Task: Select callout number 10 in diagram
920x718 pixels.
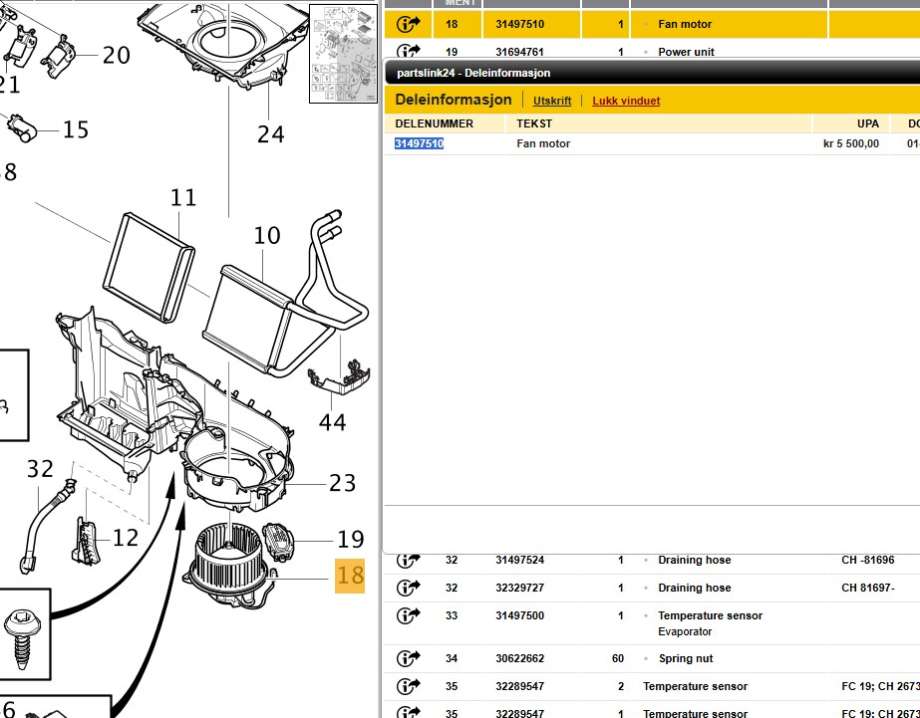Action: (267, 236)
